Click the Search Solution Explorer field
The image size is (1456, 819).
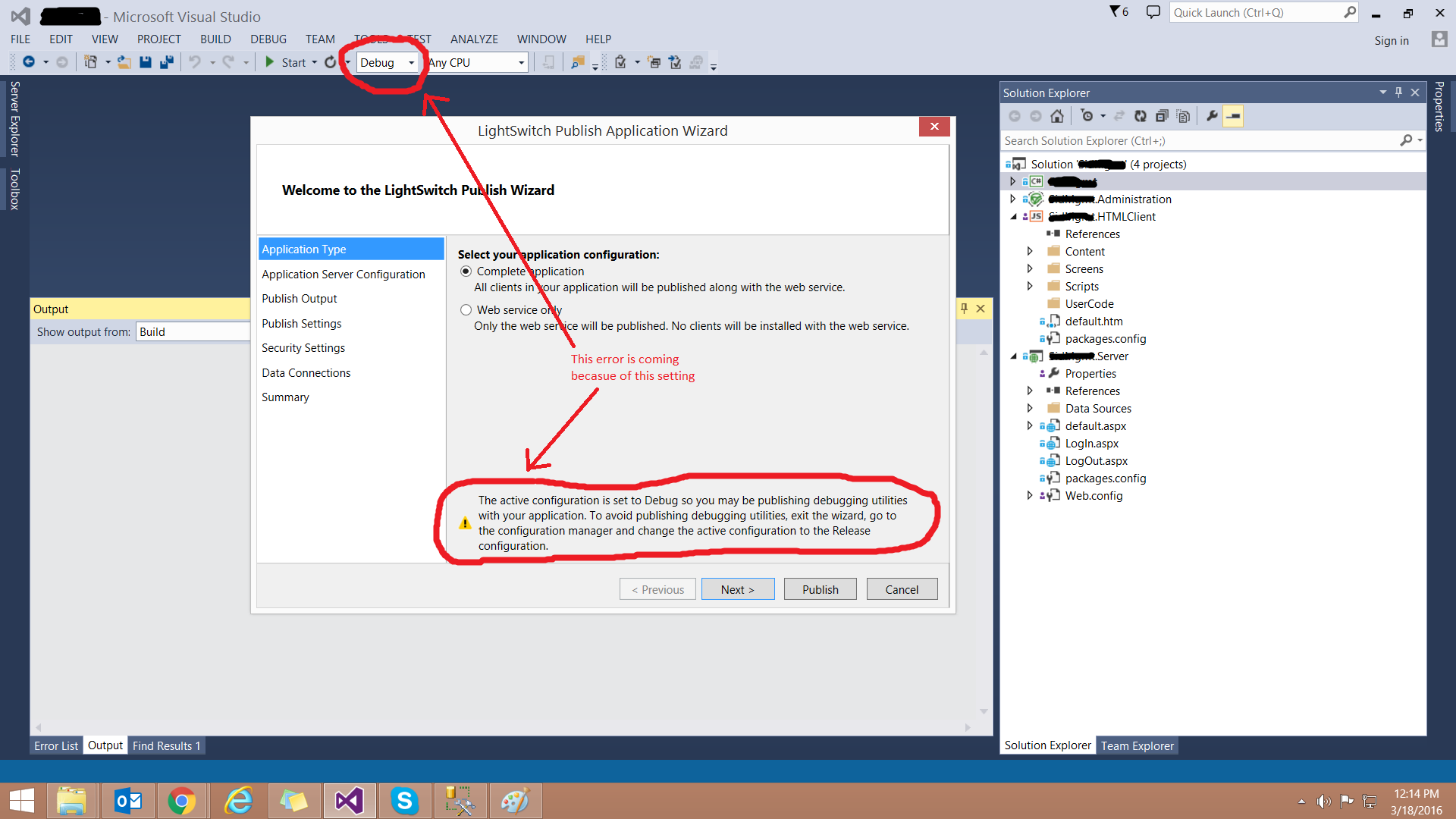(1200, 140)
